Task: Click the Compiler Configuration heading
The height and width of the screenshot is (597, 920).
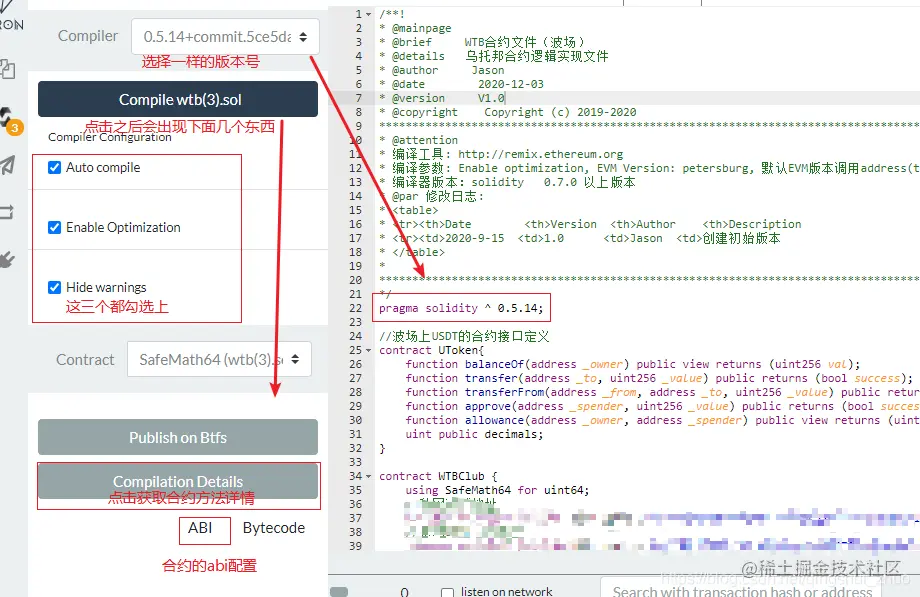Action: [x=110, y=137]
